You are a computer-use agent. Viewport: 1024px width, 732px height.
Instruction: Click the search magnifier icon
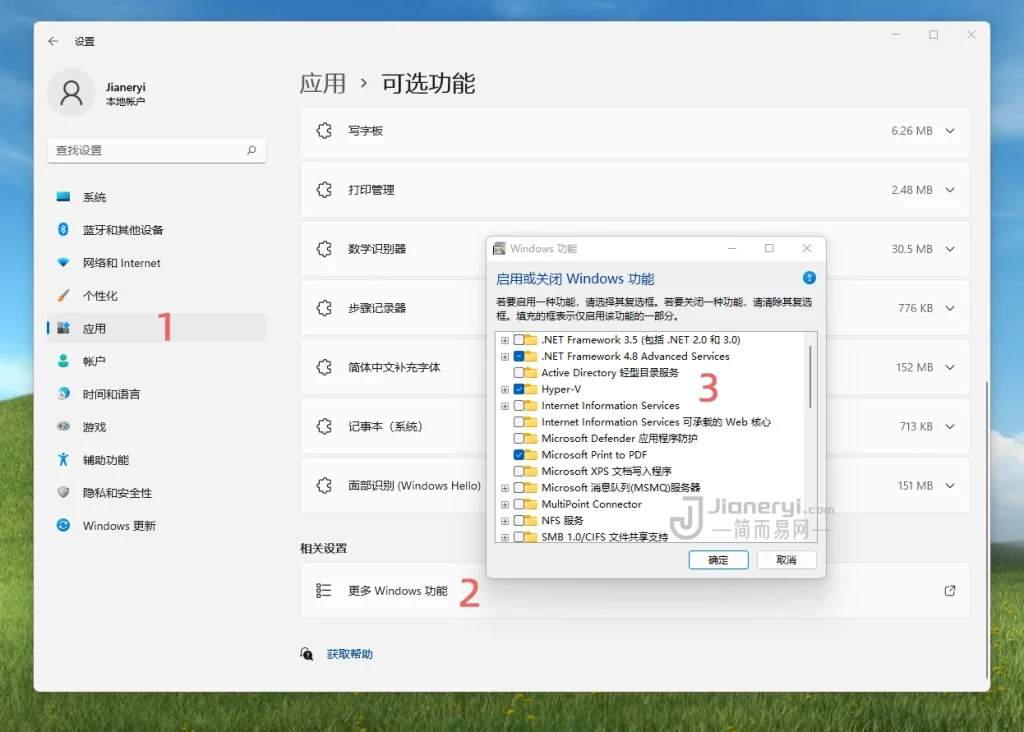click(251, 150)
